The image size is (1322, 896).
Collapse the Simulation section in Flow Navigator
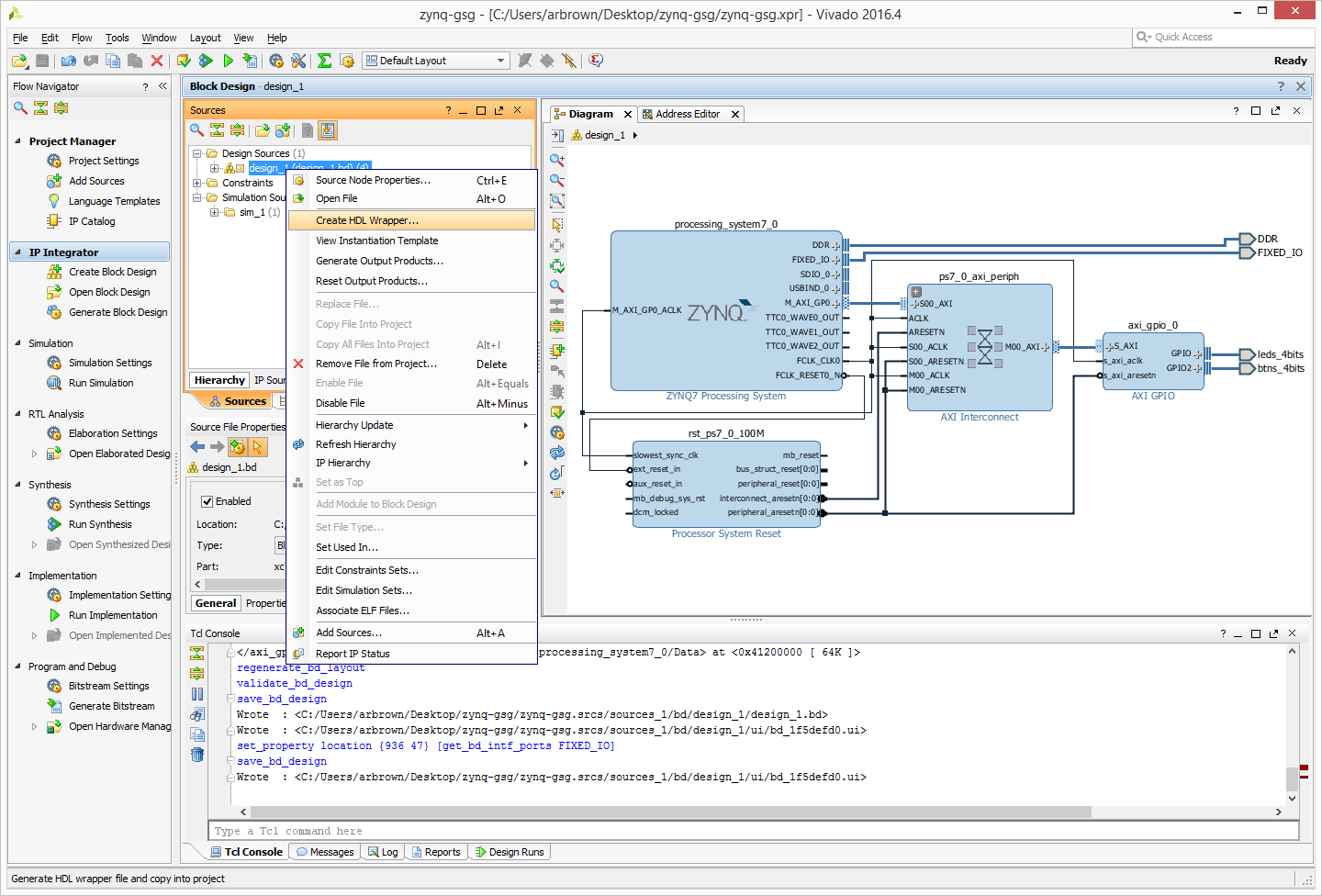tap(17, 343)
